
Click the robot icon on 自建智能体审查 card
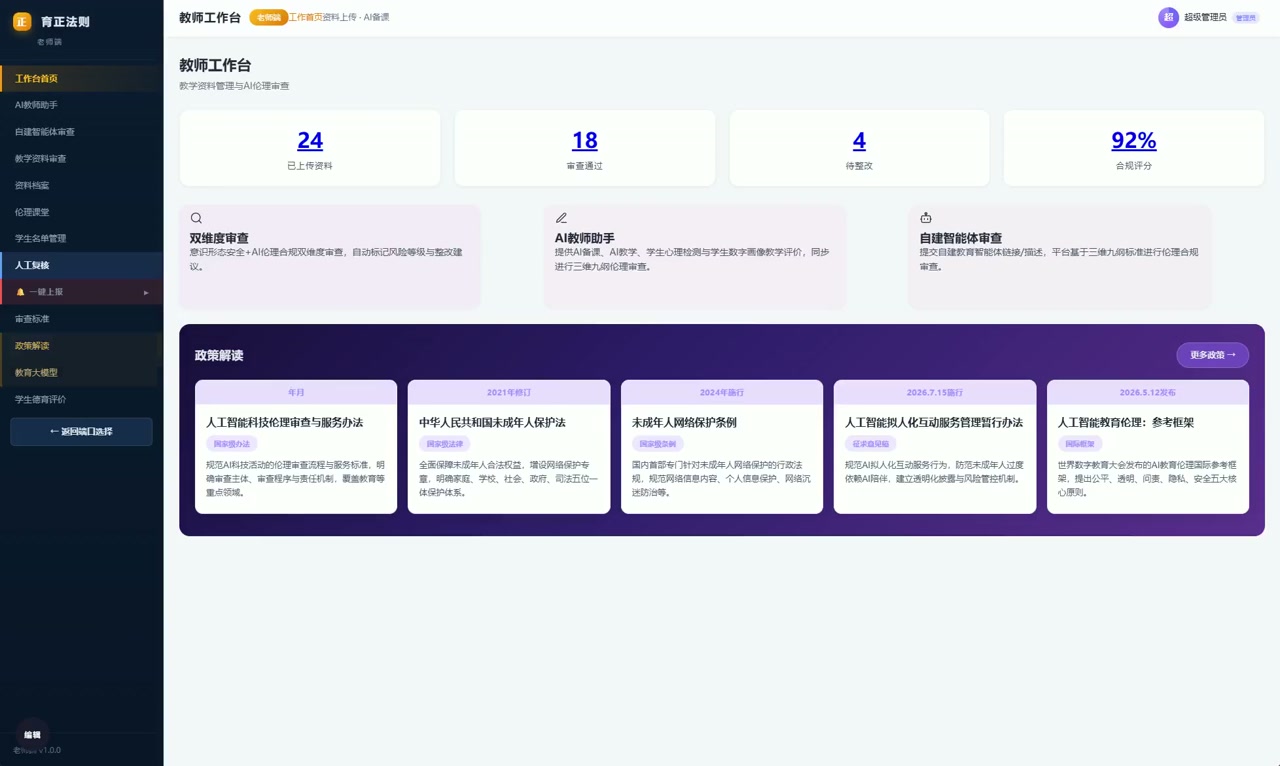coord(926,218)
